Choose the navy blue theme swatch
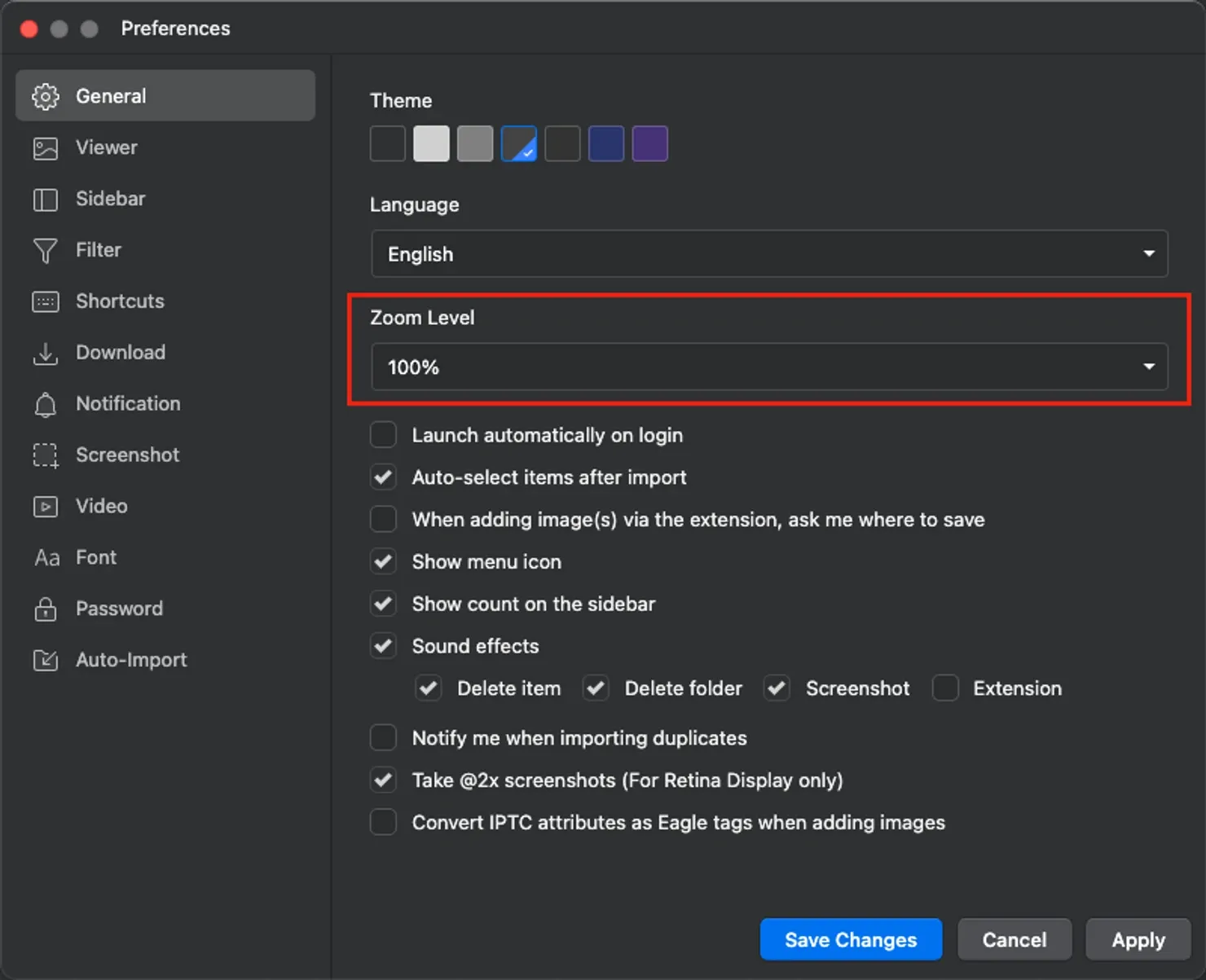 click(x=606, y=144)
